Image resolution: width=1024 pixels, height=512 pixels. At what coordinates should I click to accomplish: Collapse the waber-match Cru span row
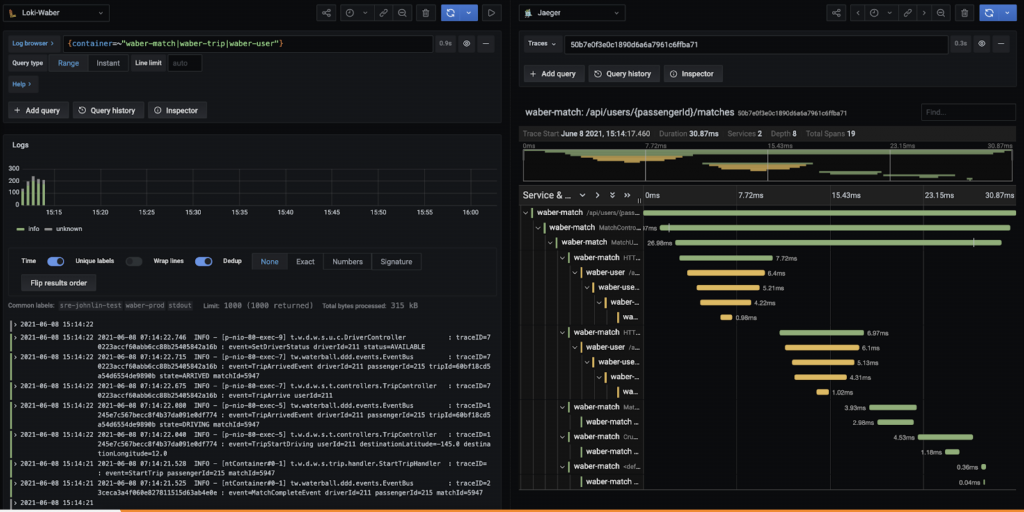563,436
